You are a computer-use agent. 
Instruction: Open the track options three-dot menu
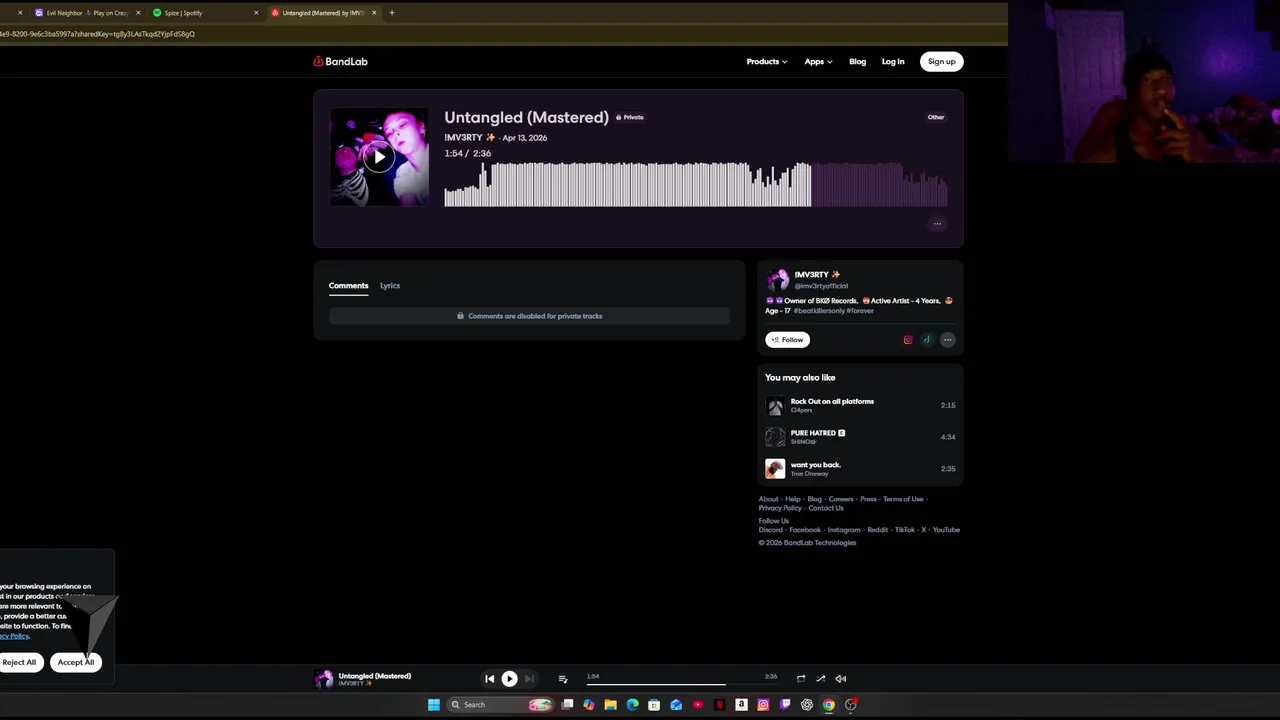click(937, 224)
